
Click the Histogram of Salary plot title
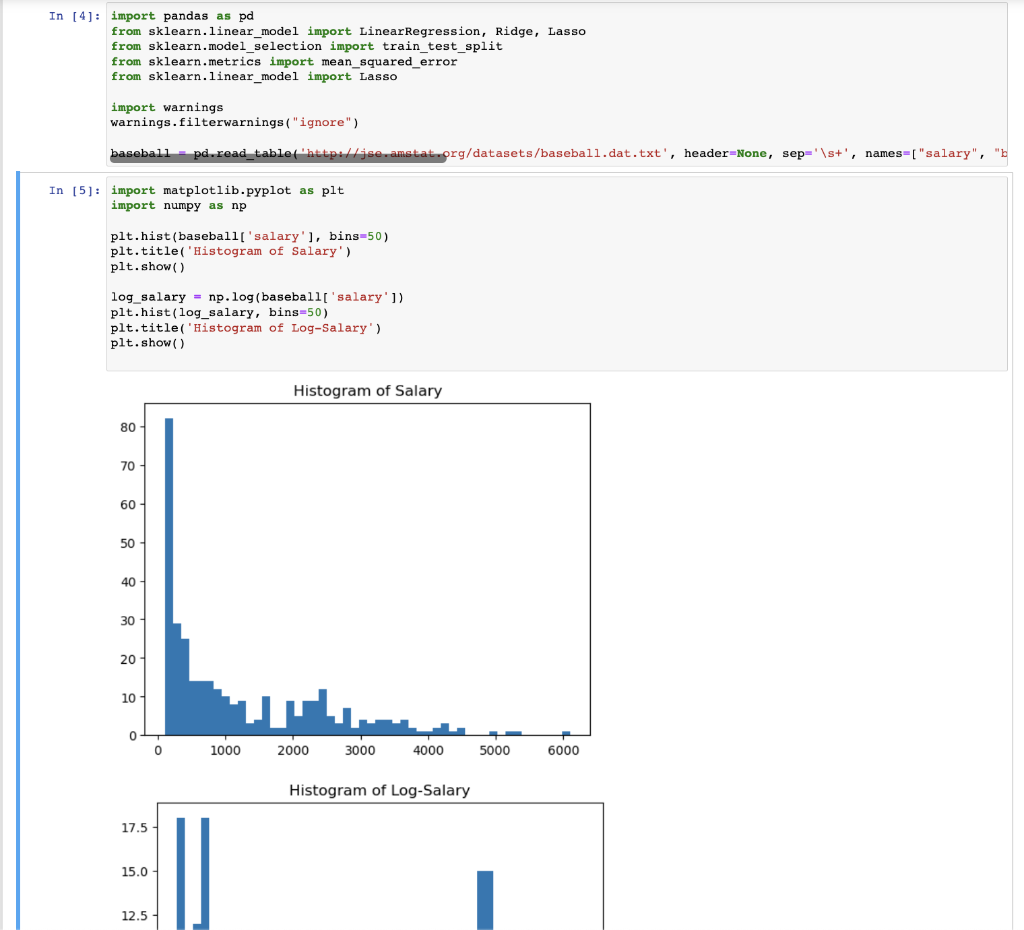[x=368, y=391]
